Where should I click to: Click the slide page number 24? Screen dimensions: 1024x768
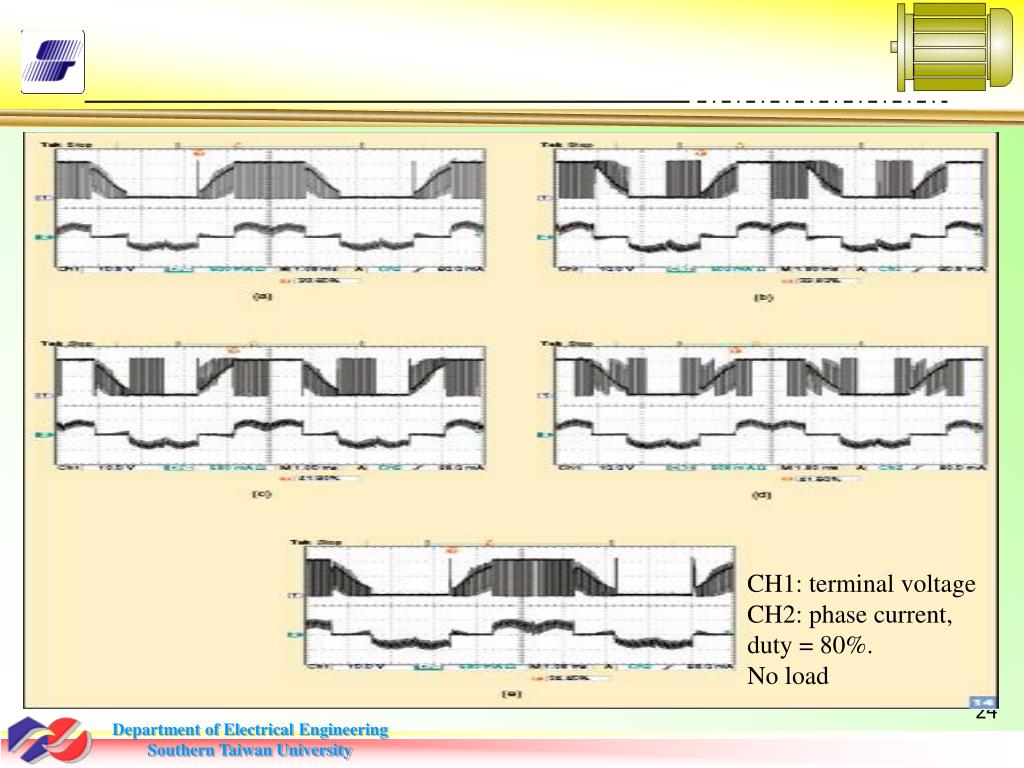tap(986, 712)
